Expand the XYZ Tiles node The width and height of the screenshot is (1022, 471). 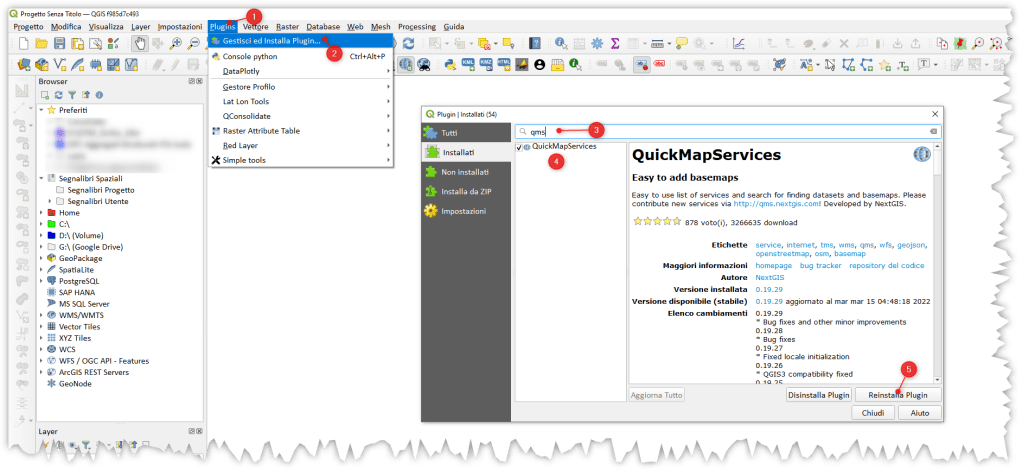pyautogui.click(x=40, y=338)
